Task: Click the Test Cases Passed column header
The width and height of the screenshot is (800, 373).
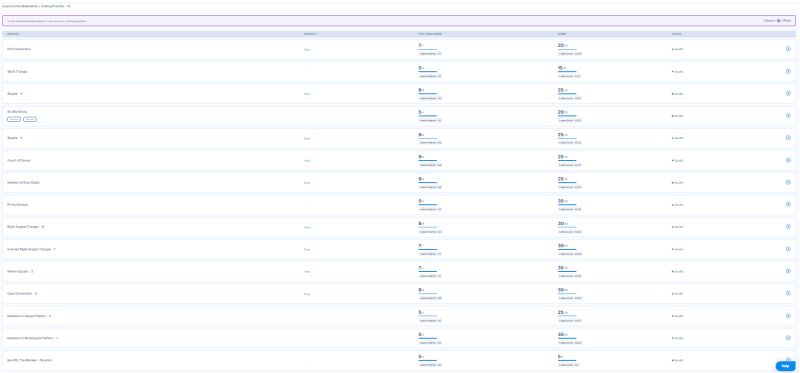Action: [x=430, y=34]
